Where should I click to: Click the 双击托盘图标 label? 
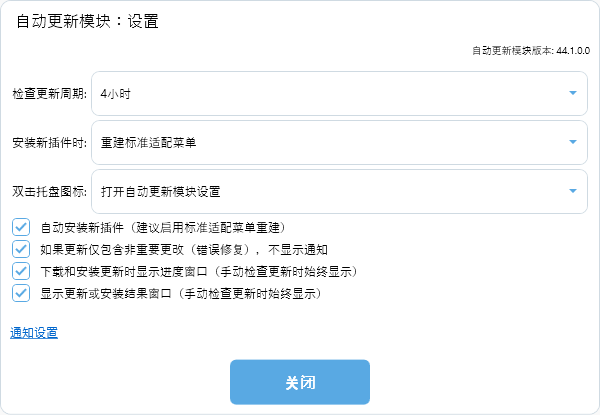49,191
